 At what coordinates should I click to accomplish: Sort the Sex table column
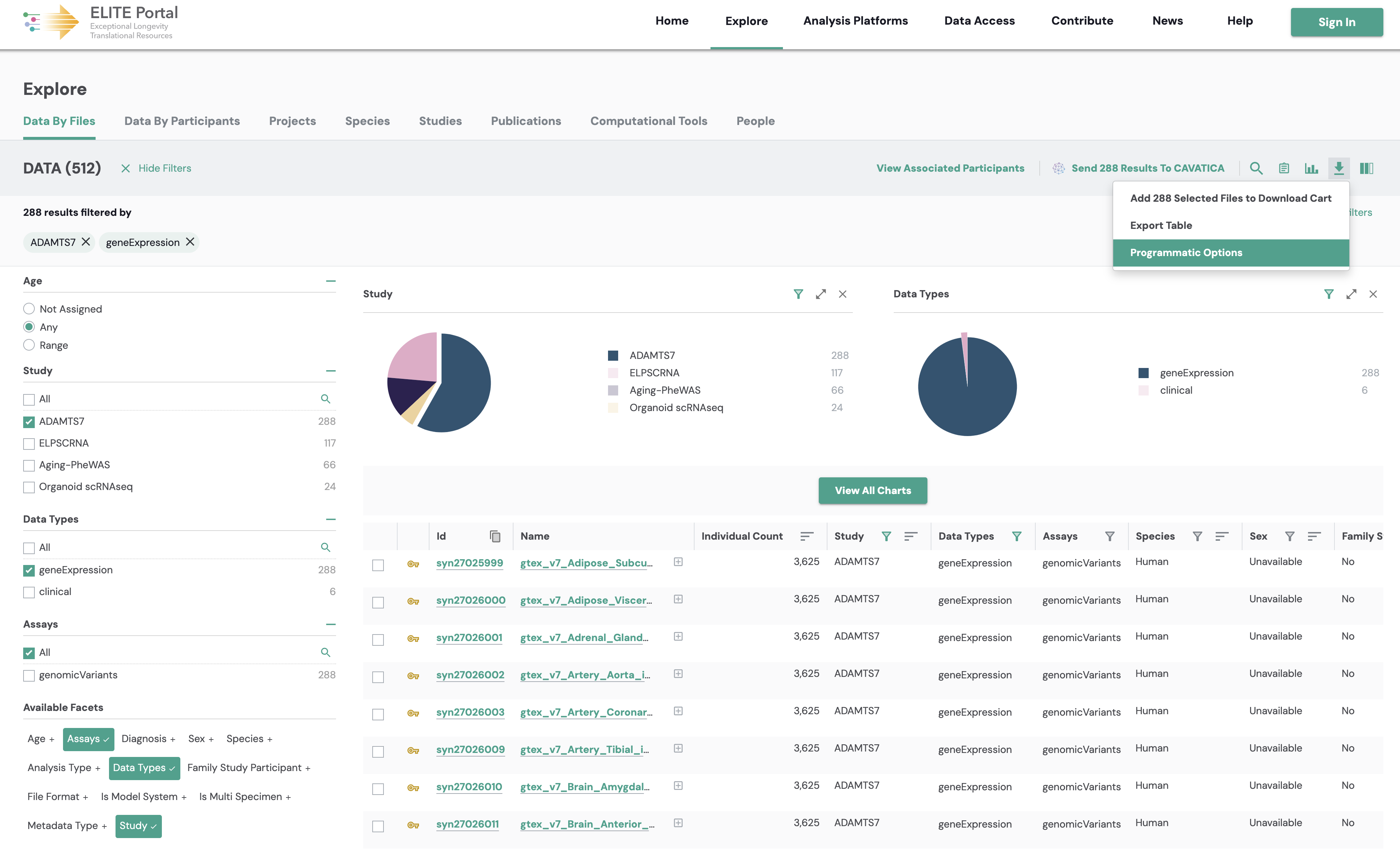[x=1314, y=536]
